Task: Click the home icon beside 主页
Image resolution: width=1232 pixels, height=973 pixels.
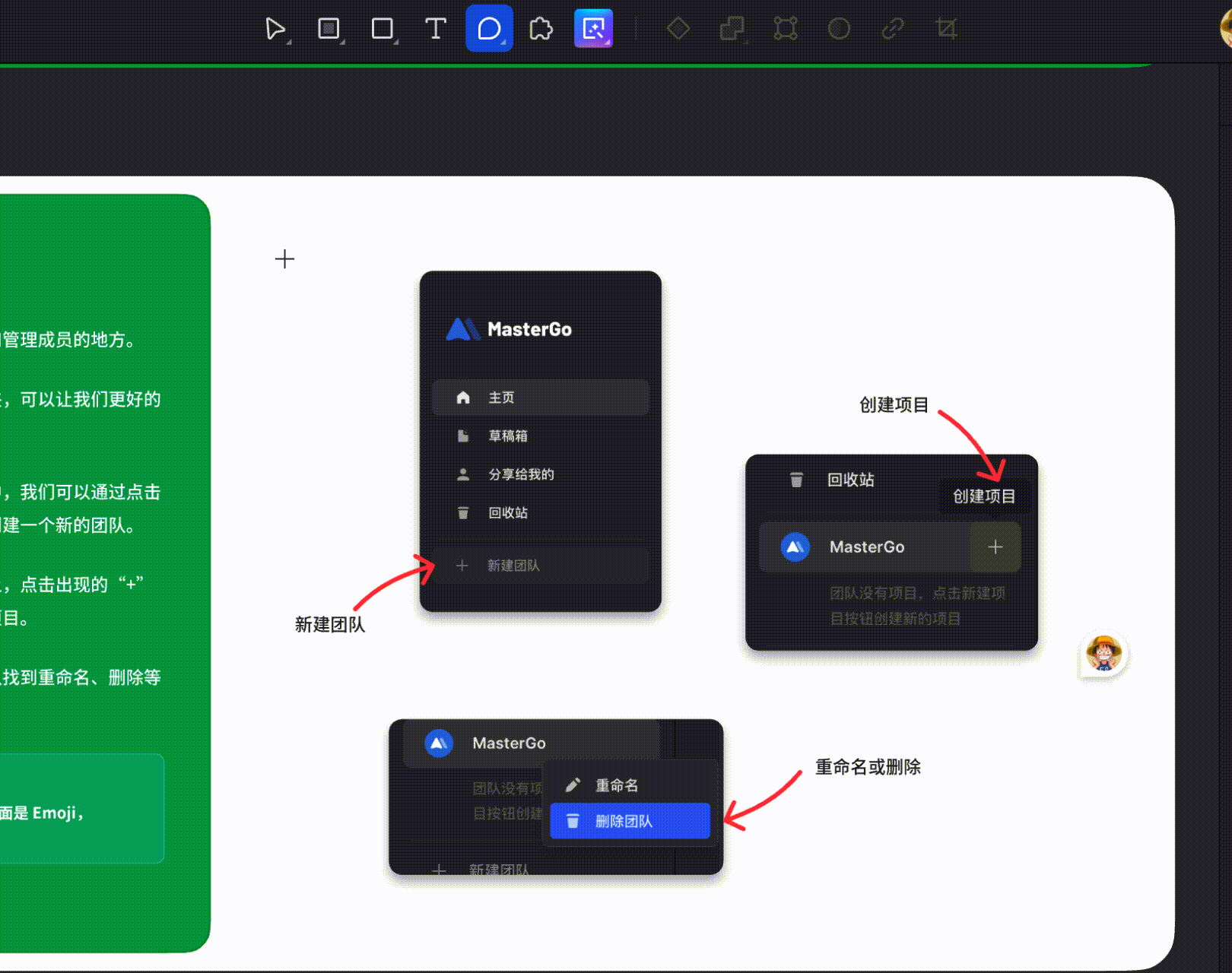Action: (x=462, y=398)
